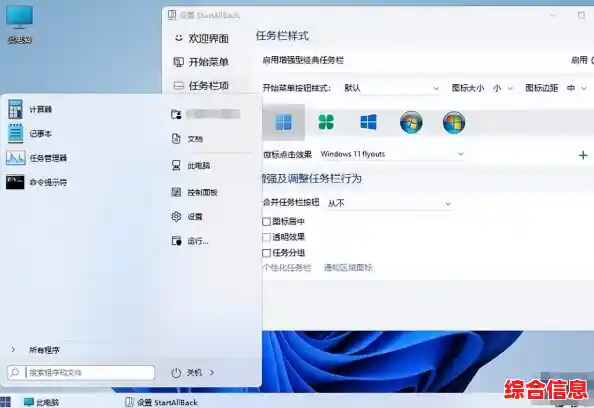Expand the shutdown options arrow next to 关机
The image size is (594, 408).
pyautogui.click(x=212, y=373)
